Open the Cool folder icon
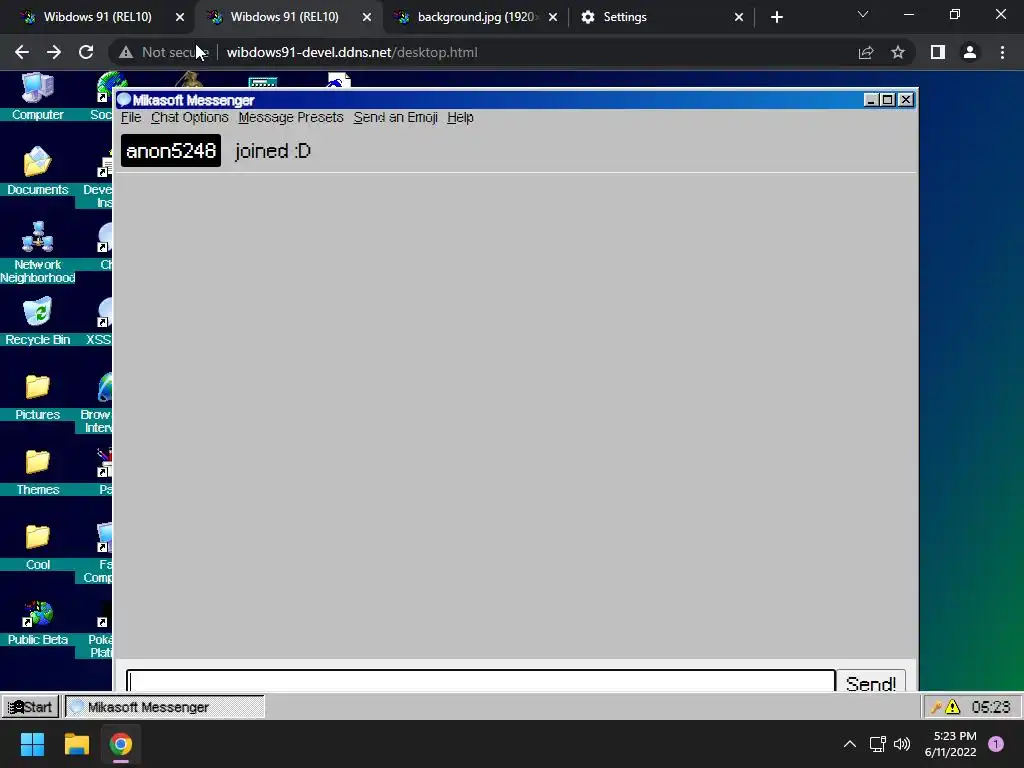The width and height of the screenshot is (1024, 768). tap(37, 546)
